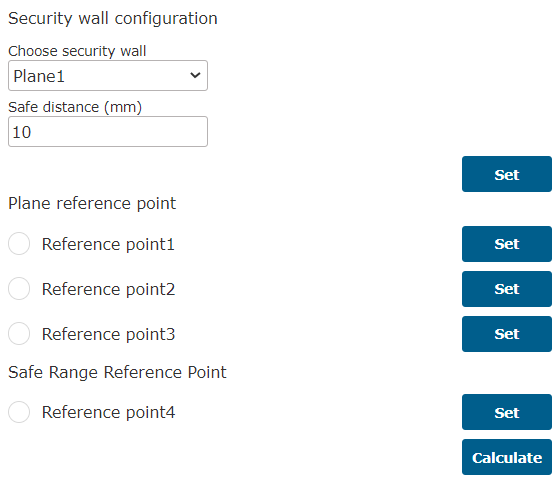Click Set next to Reference point4
This screenshot has height=479, width=556.
coord(507,412)
